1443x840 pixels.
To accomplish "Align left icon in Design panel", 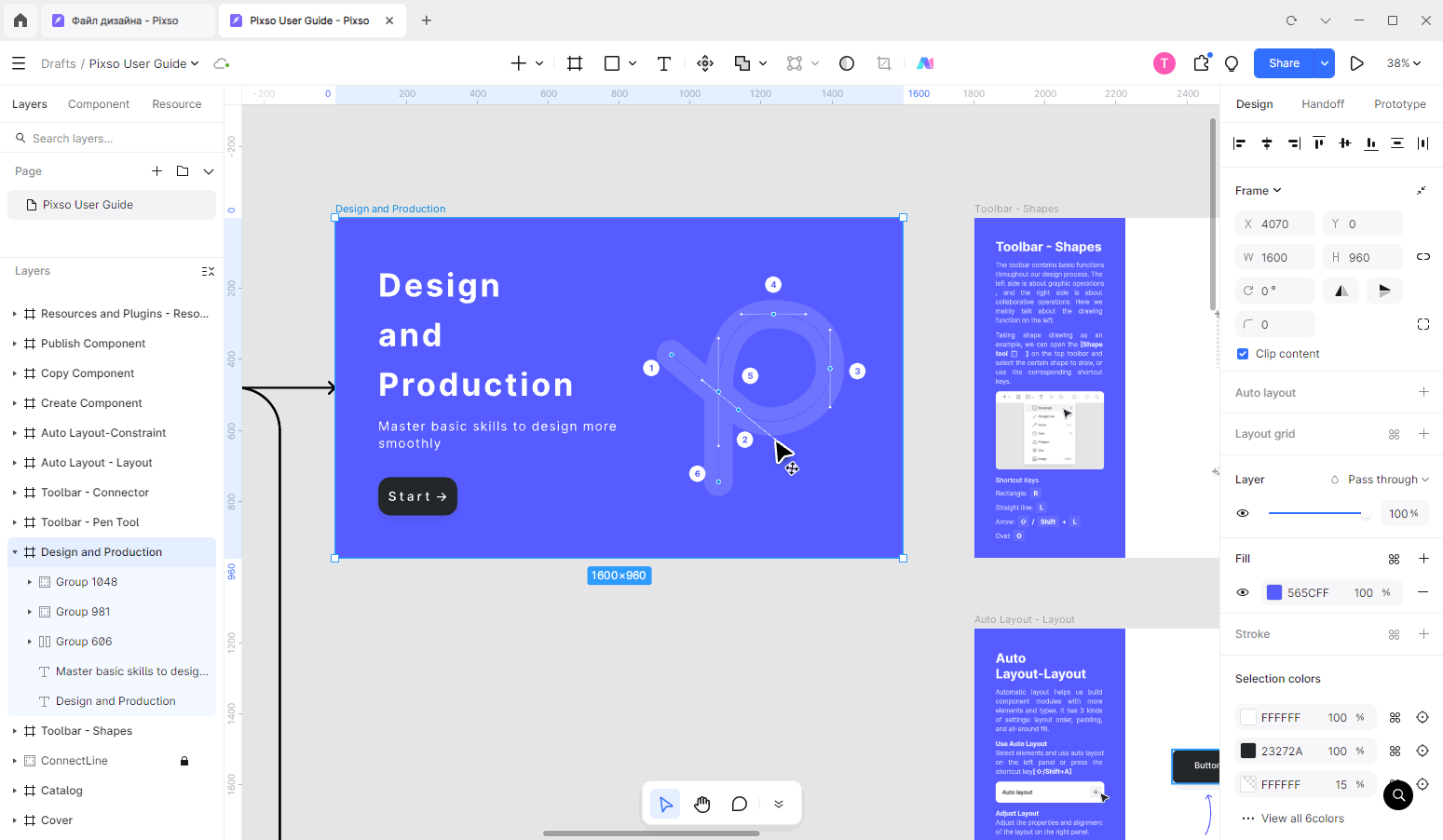I will tap(1239, 143).
